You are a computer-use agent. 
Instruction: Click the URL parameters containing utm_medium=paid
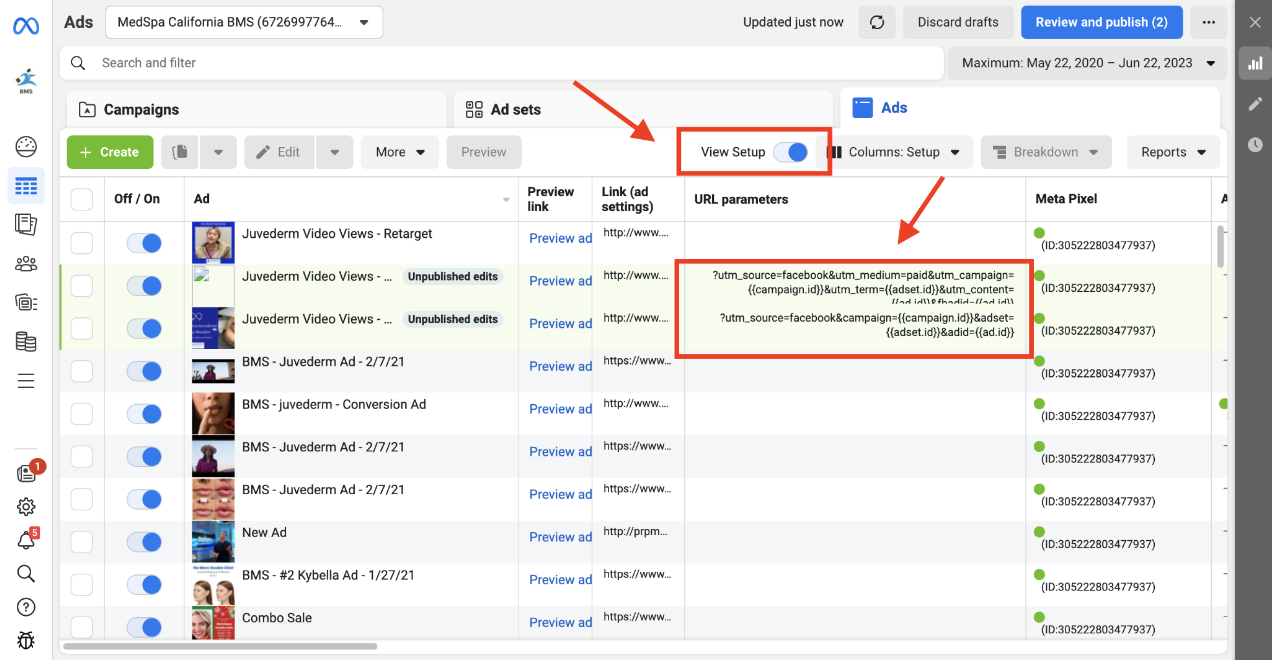click(x=864, y=287)
